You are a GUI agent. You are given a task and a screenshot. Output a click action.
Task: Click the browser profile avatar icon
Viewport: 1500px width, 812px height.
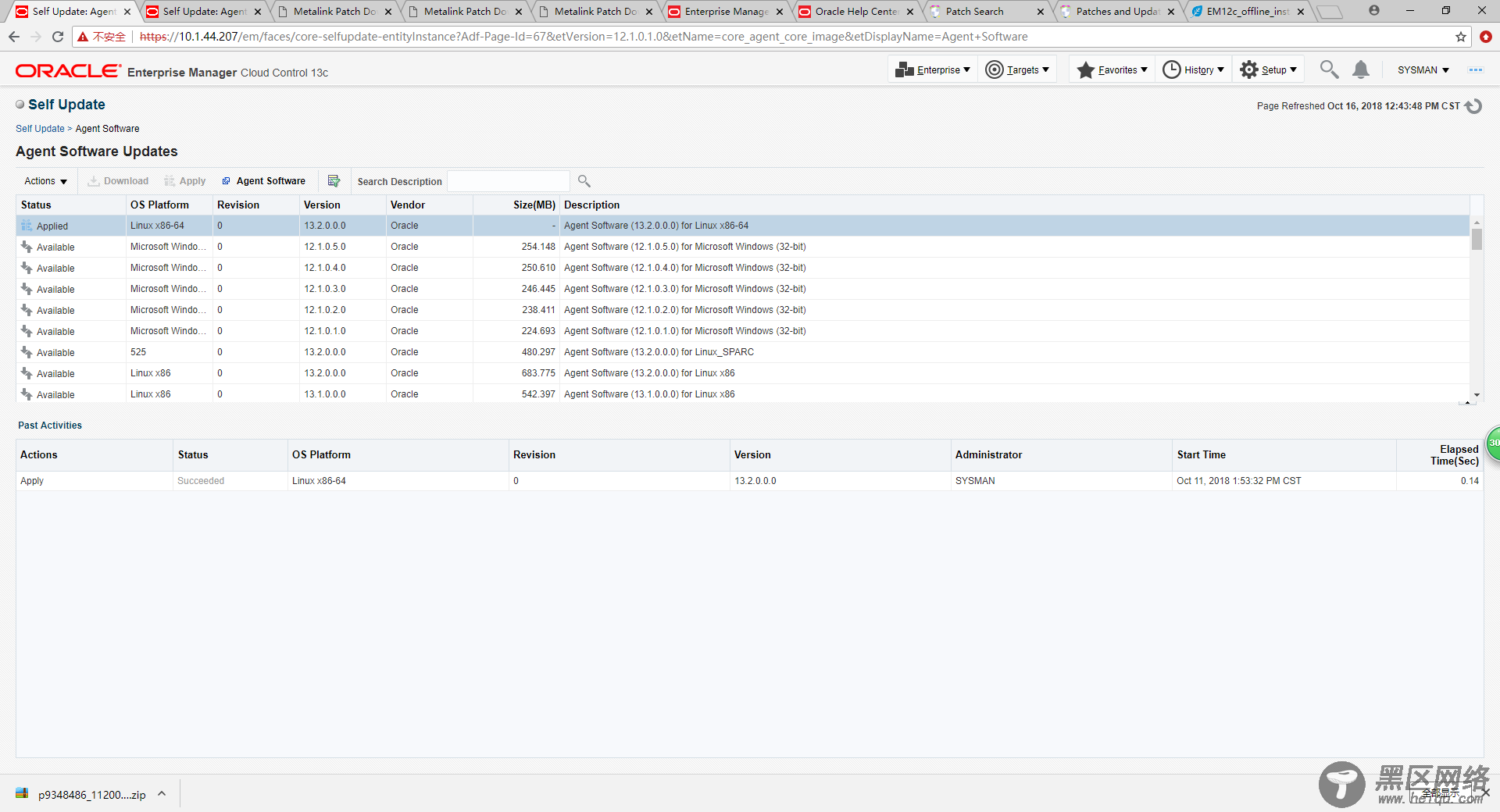coord(1373,11)
